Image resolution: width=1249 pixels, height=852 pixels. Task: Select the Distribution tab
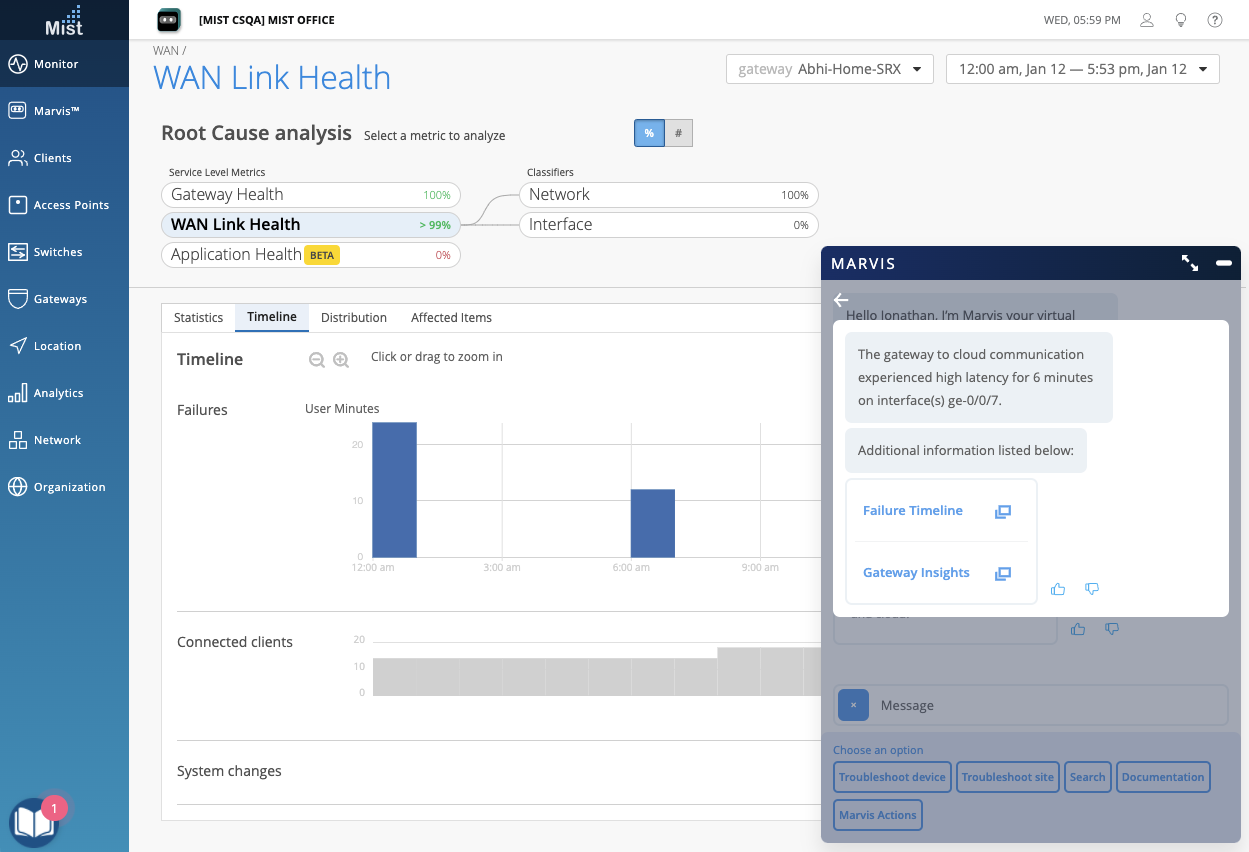pos(354,318)
